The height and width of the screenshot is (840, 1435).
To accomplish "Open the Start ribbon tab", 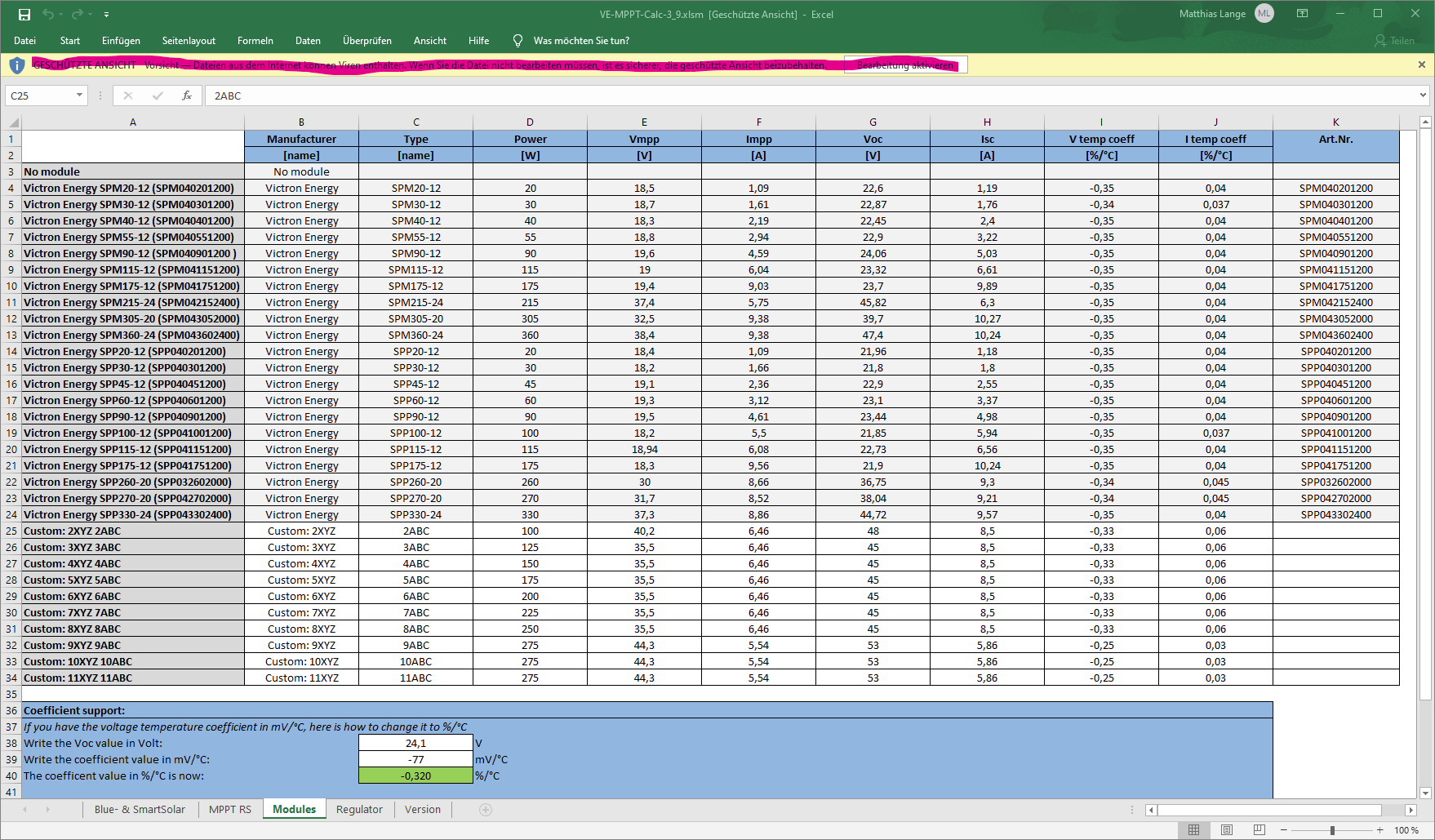I will tap(70, 41).
